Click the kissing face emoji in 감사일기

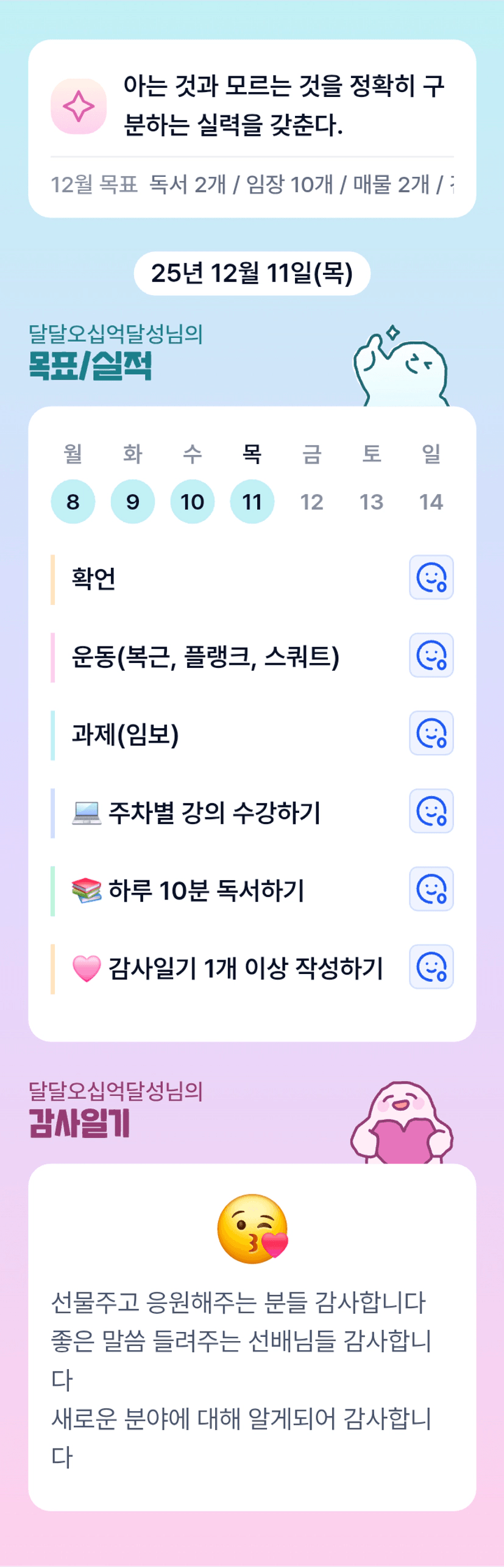(x=252, y=1229)
